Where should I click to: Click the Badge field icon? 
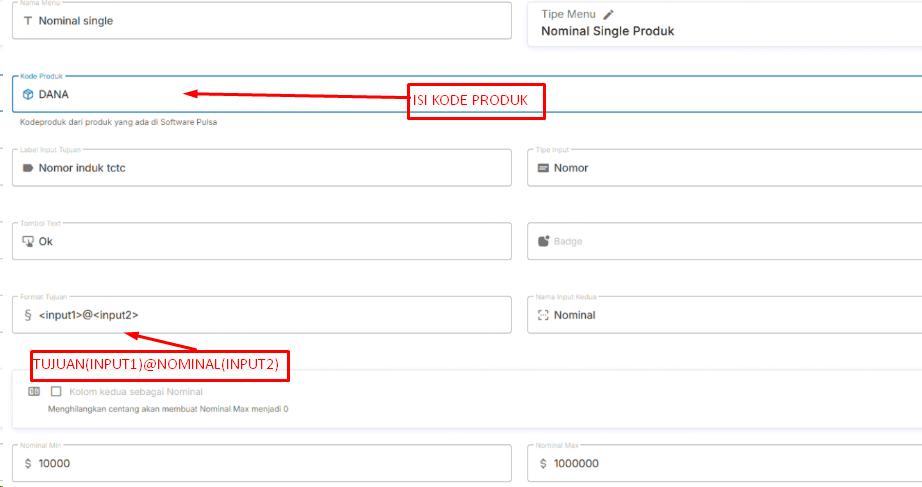click(543, 241)
